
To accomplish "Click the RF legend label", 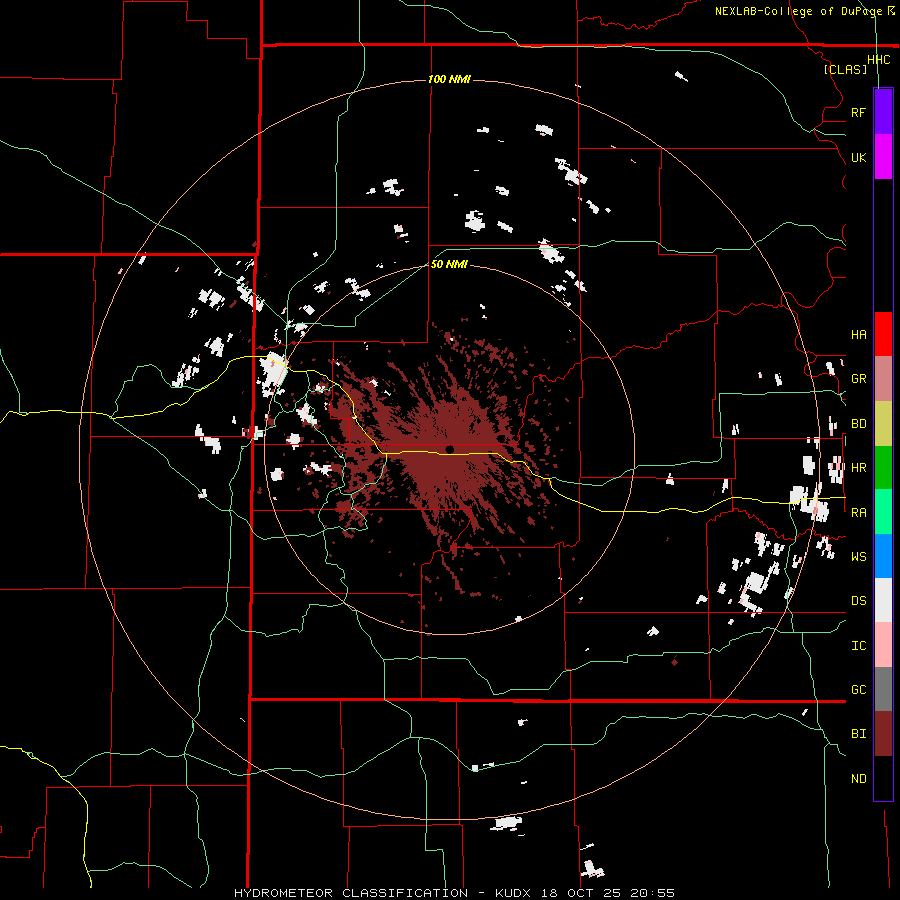I will tap(858, 112).
